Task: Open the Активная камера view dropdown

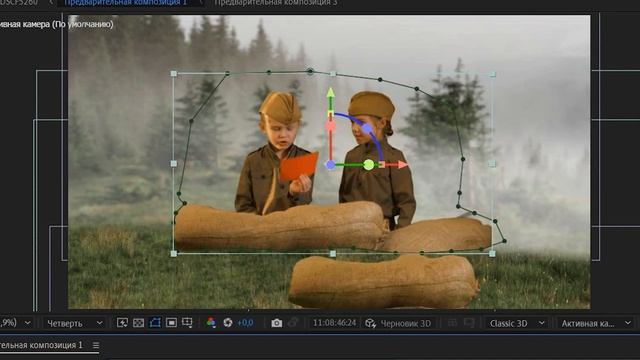Action: coord(596,323)
